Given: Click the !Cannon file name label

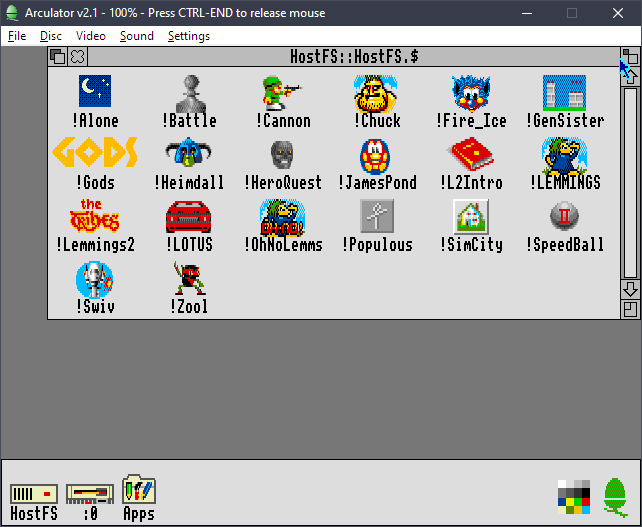Looking at the screenshot, I should [283, 121].
